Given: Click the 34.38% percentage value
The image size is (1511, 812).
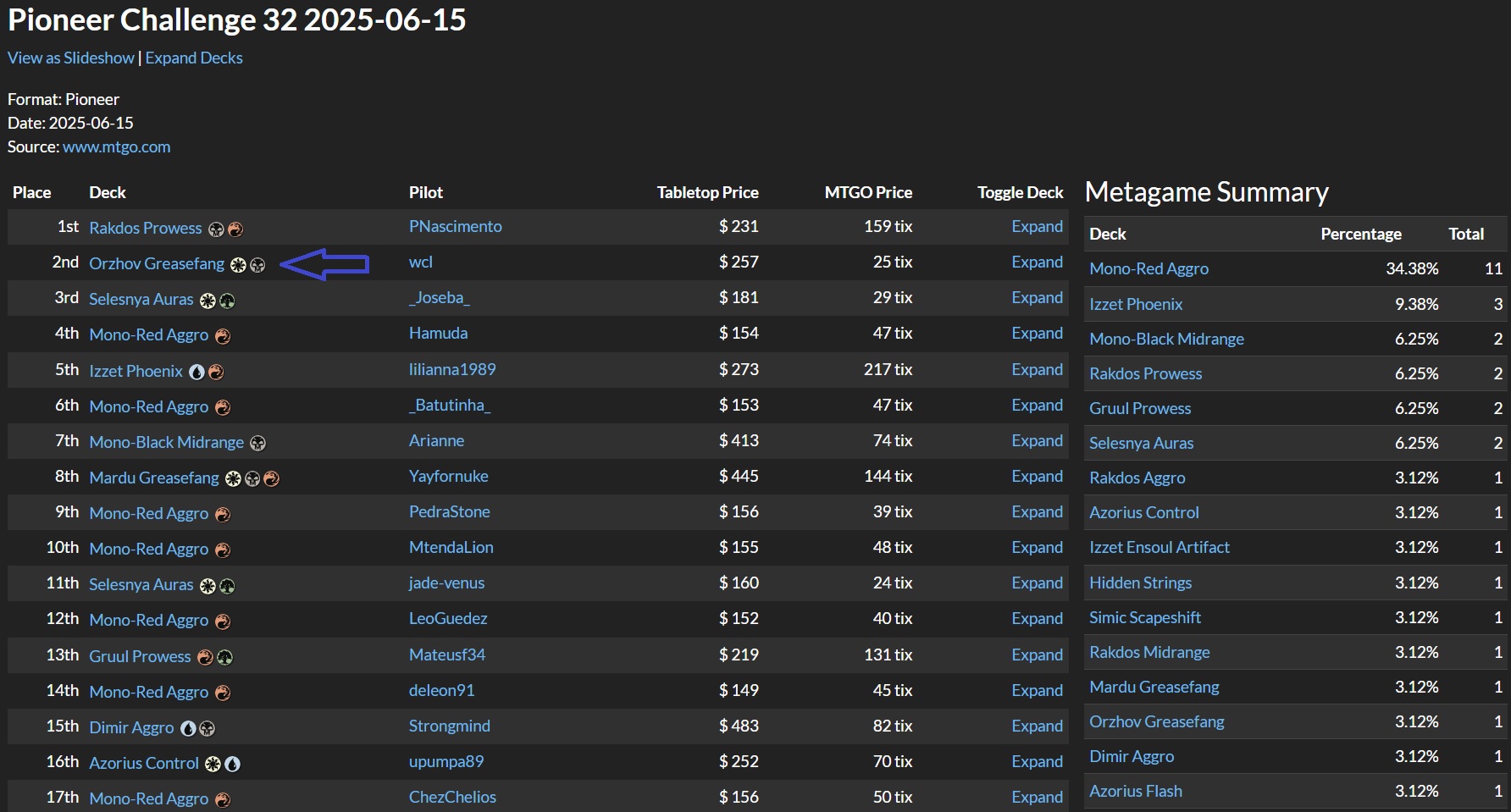Looking at the screenshot, I should [1412, 268].
